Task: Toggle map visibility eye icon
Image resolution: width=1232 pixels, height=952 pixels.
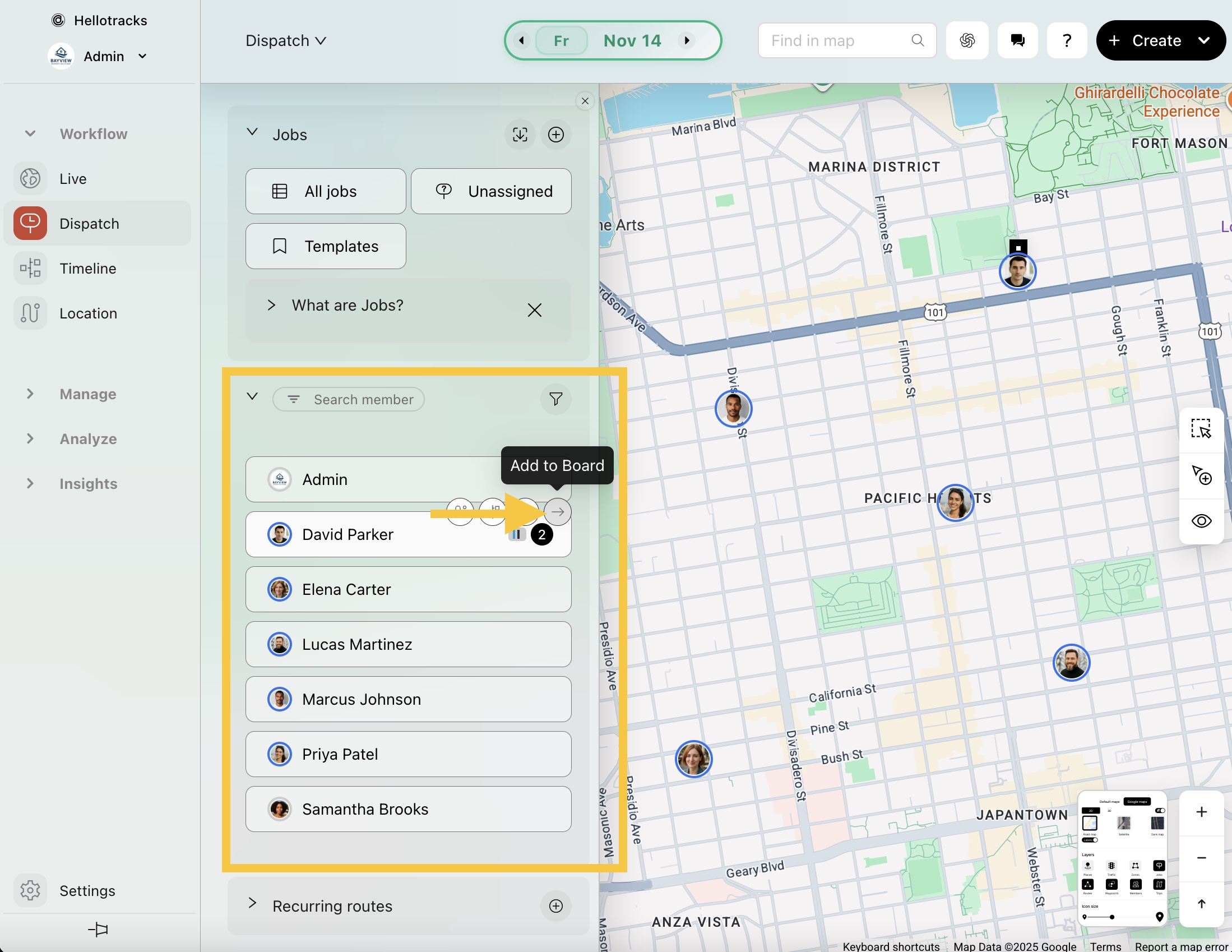Action: tap(1201, 521)
